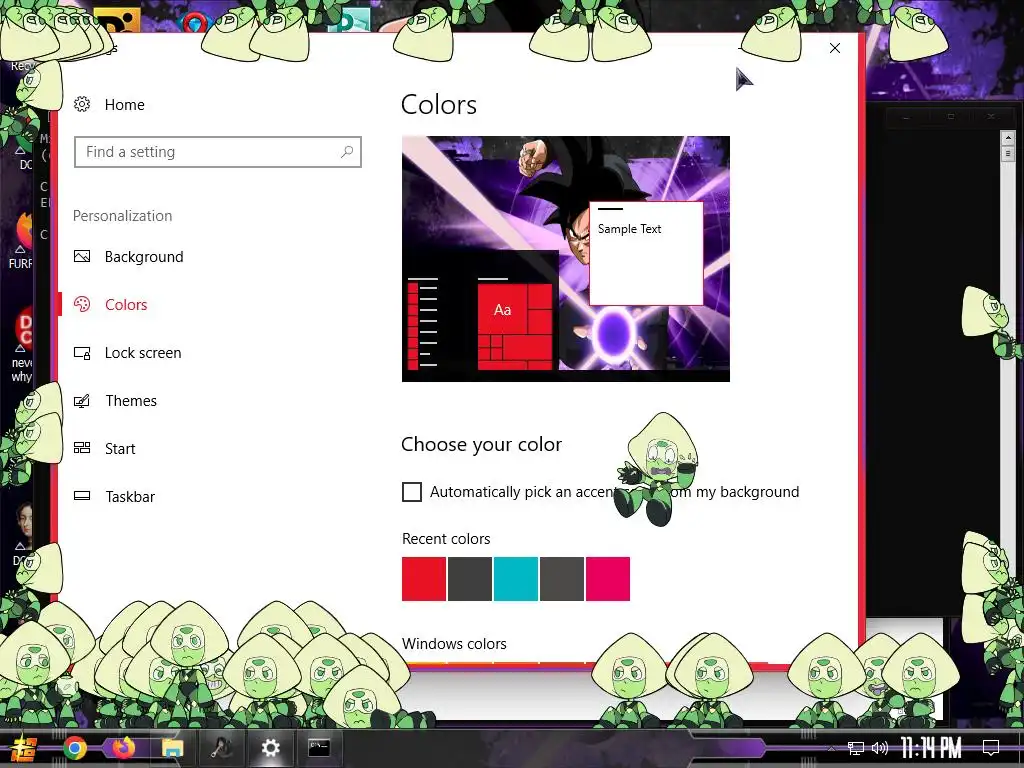Open the Start menu button
Viewport: 1024px width, 768px height.
[x=22, y=748]
